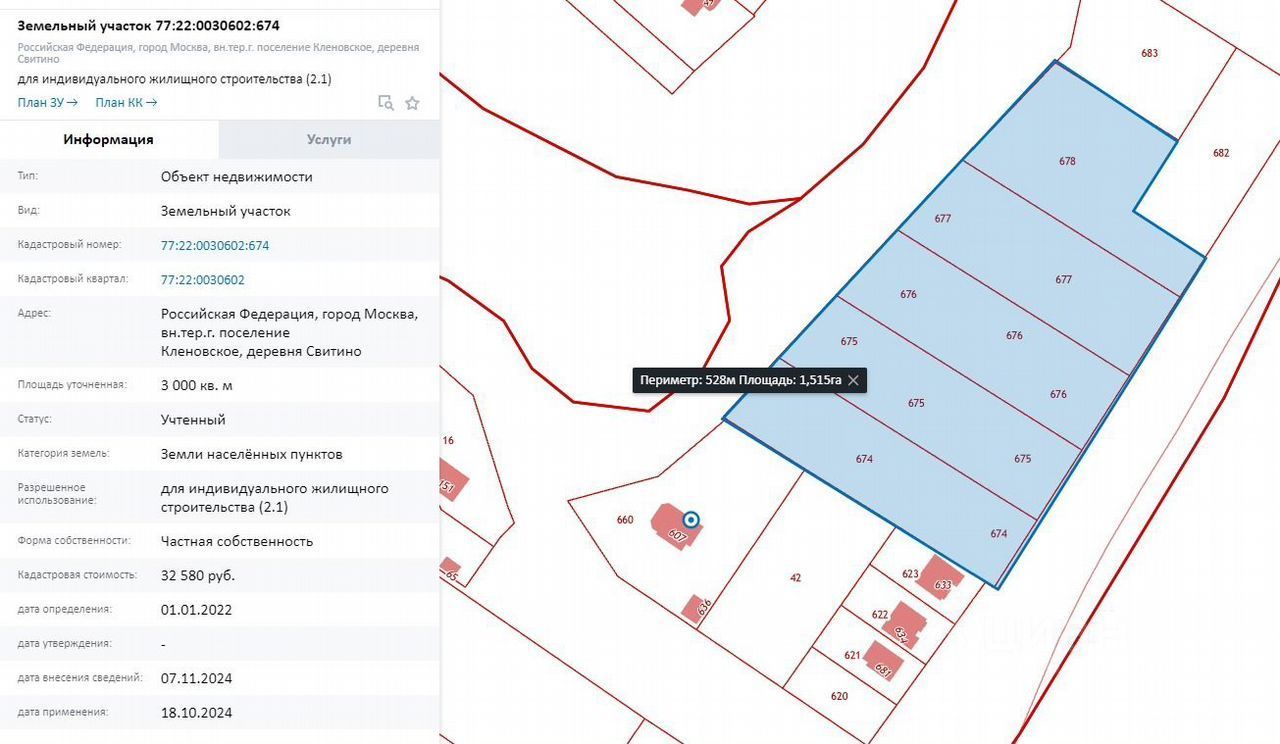This screenshot has width=1280, height=744.
Task: Open the План ЗУ link
Action: pyautogui.click(x=47, y=102)
